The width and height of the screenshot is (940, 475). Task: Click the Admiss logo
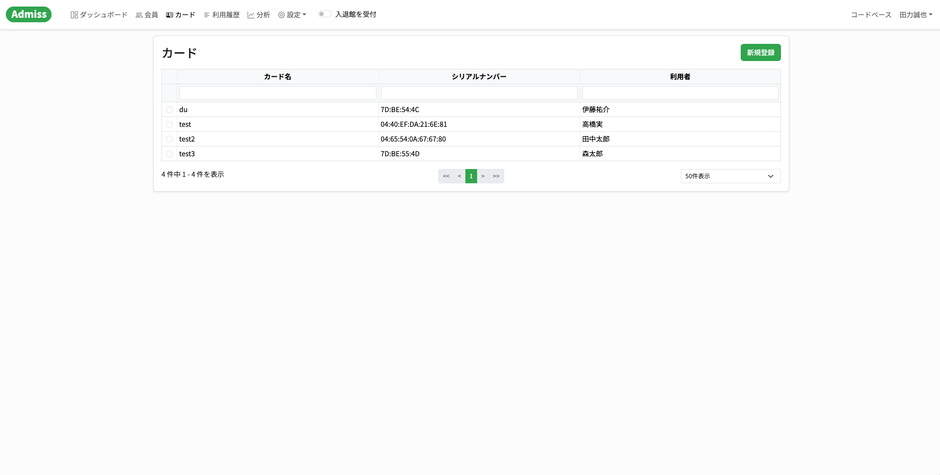tap(29, 14)
